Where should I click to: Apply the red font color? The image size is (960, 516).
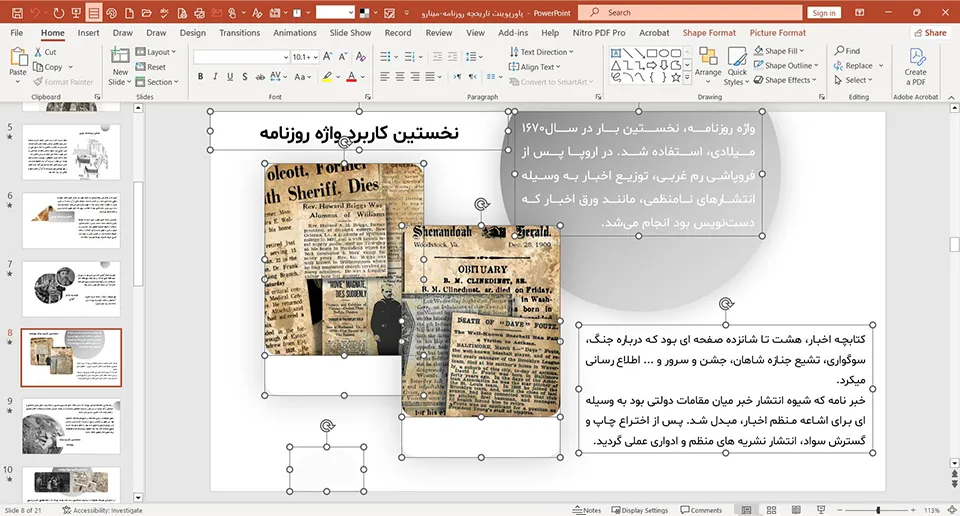click(x=351, y=77)
